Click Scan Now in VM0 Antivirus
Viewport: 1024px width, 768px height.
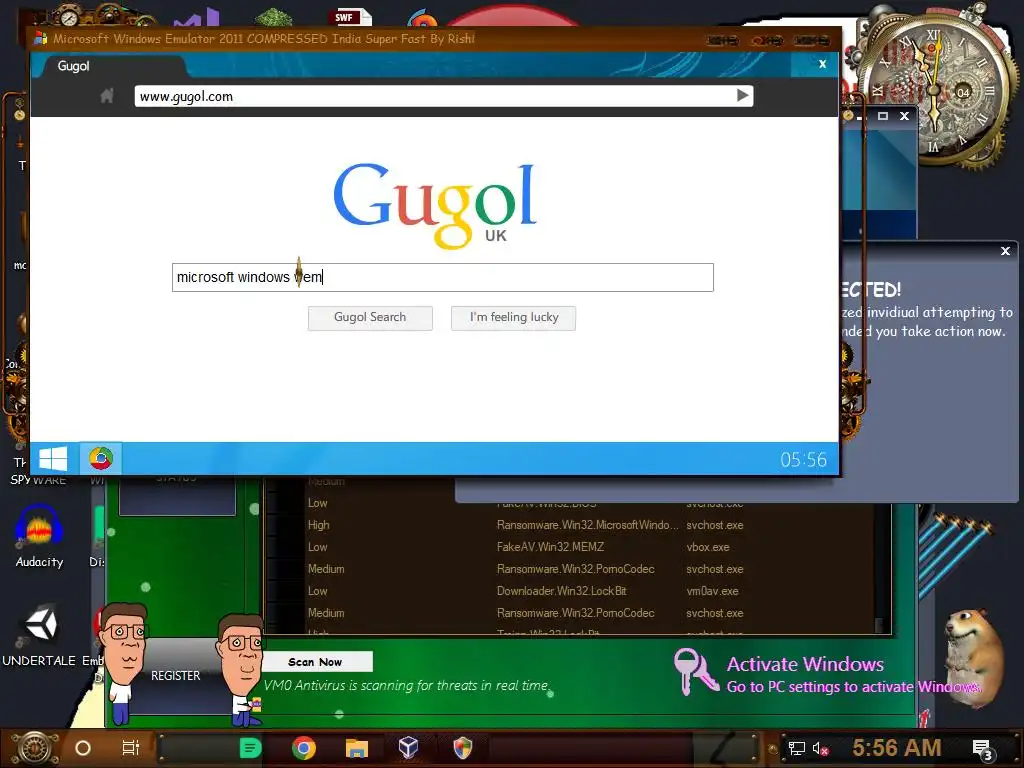pos(316,662)
